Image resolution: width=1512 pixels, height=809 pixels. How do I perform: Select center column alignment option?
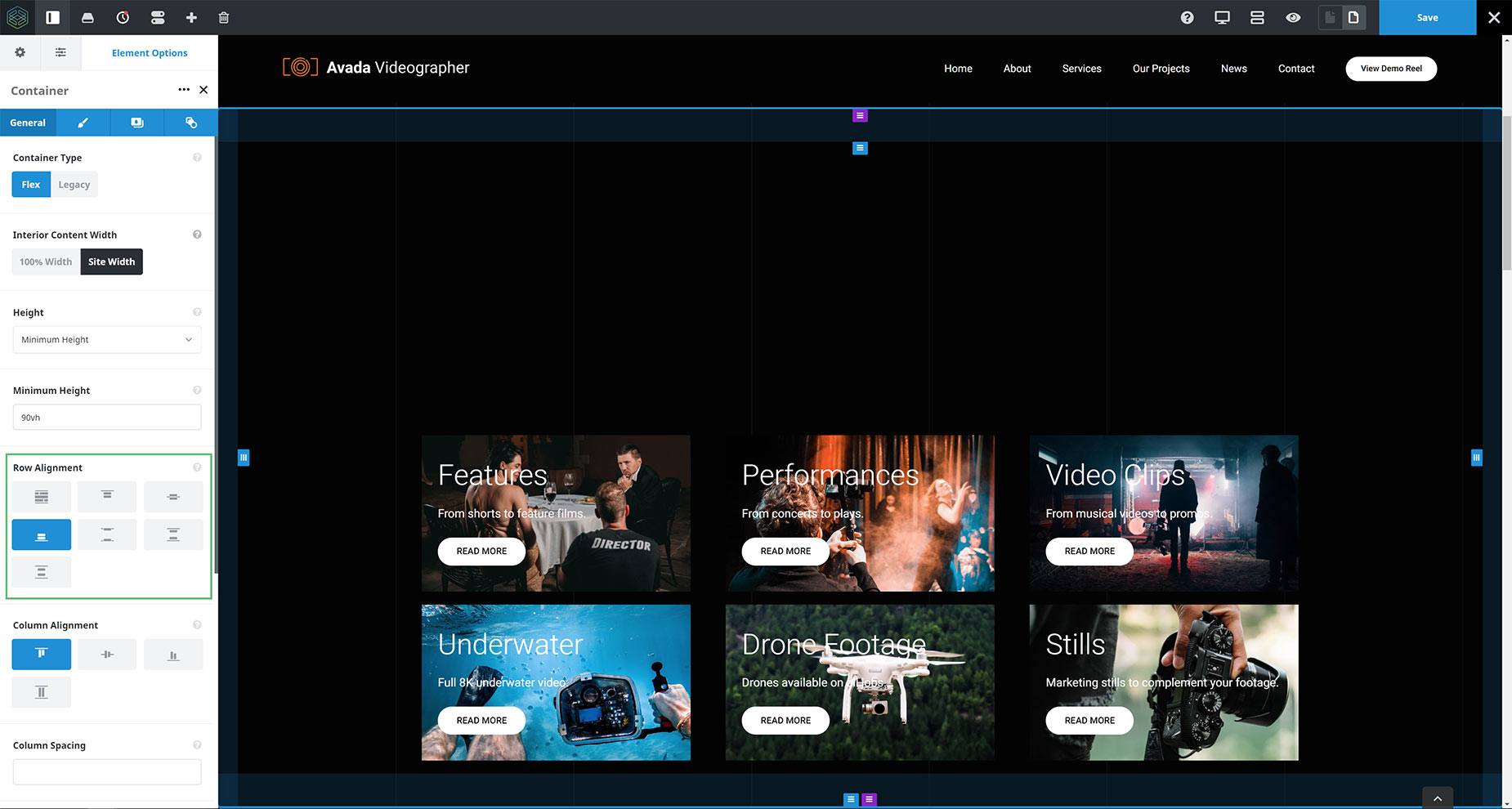[x=107, y=655]
